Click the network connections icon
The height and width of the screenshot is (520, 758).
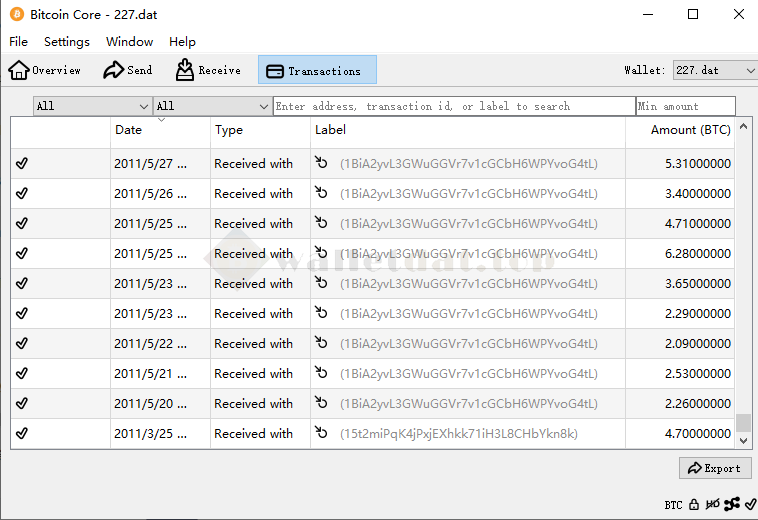click(732, 505)
